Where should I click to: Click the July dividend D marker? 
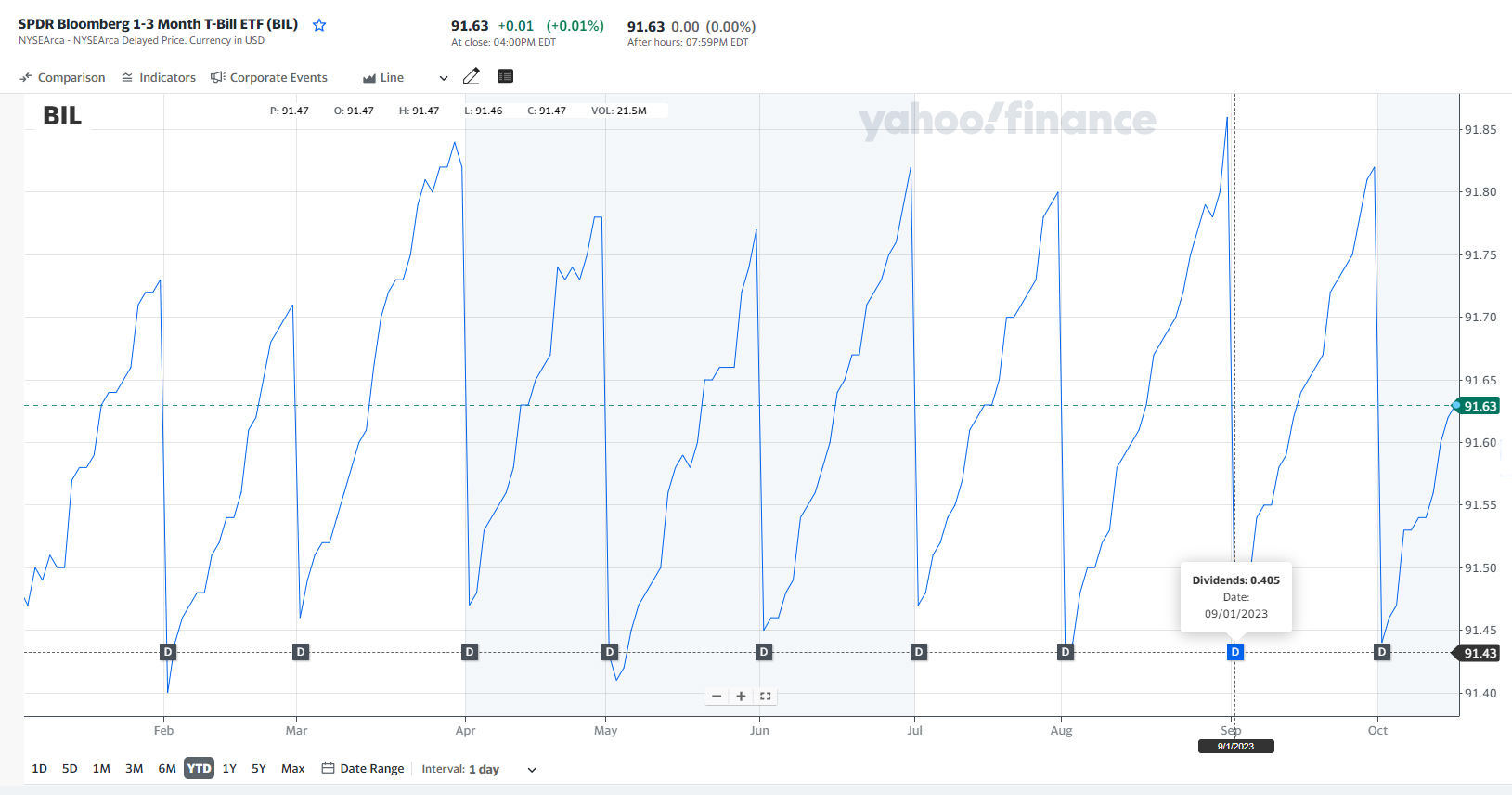919,652
